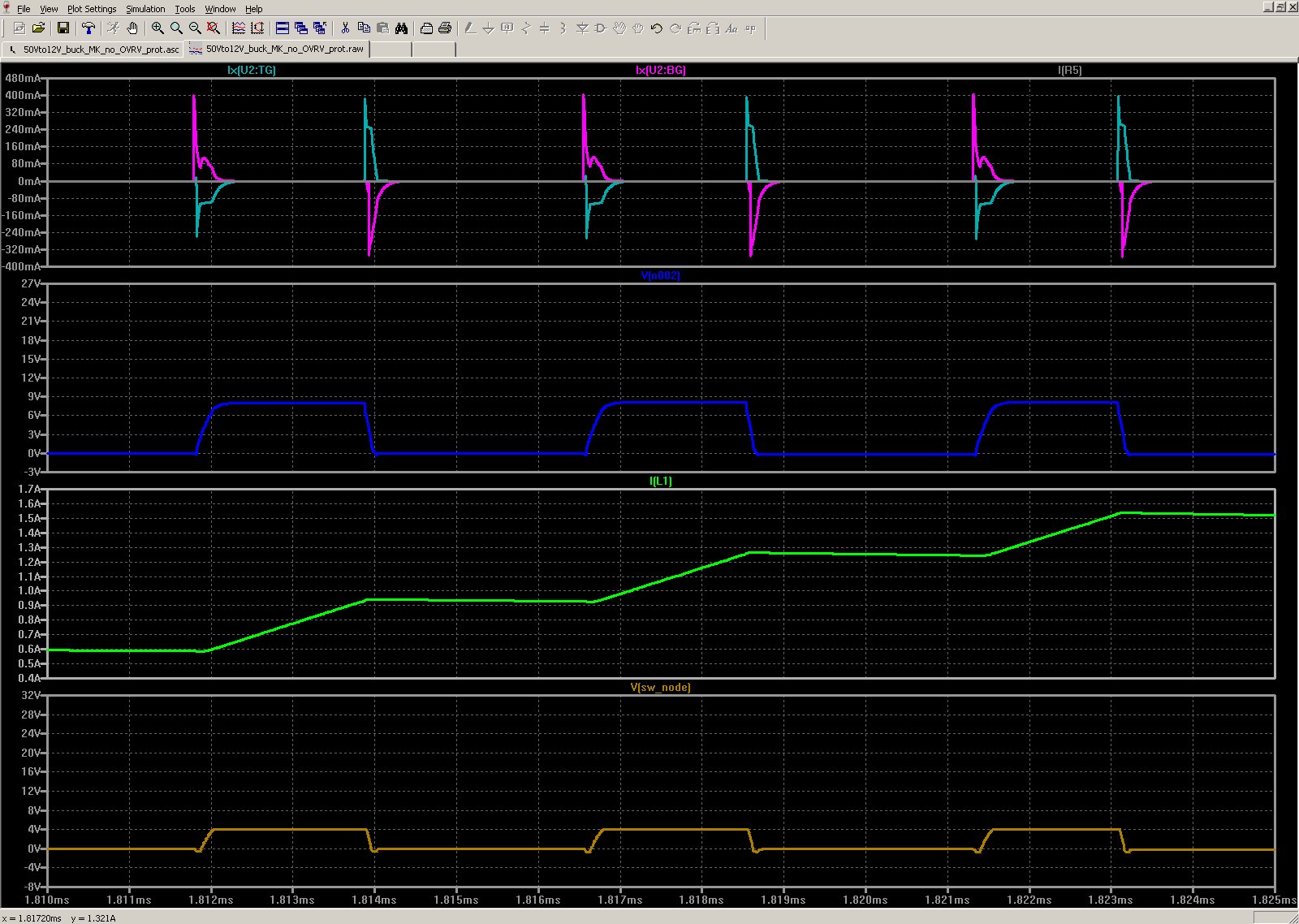Halt simulation with the hand icon
The image size is (1299, 924).
(132, 28)
